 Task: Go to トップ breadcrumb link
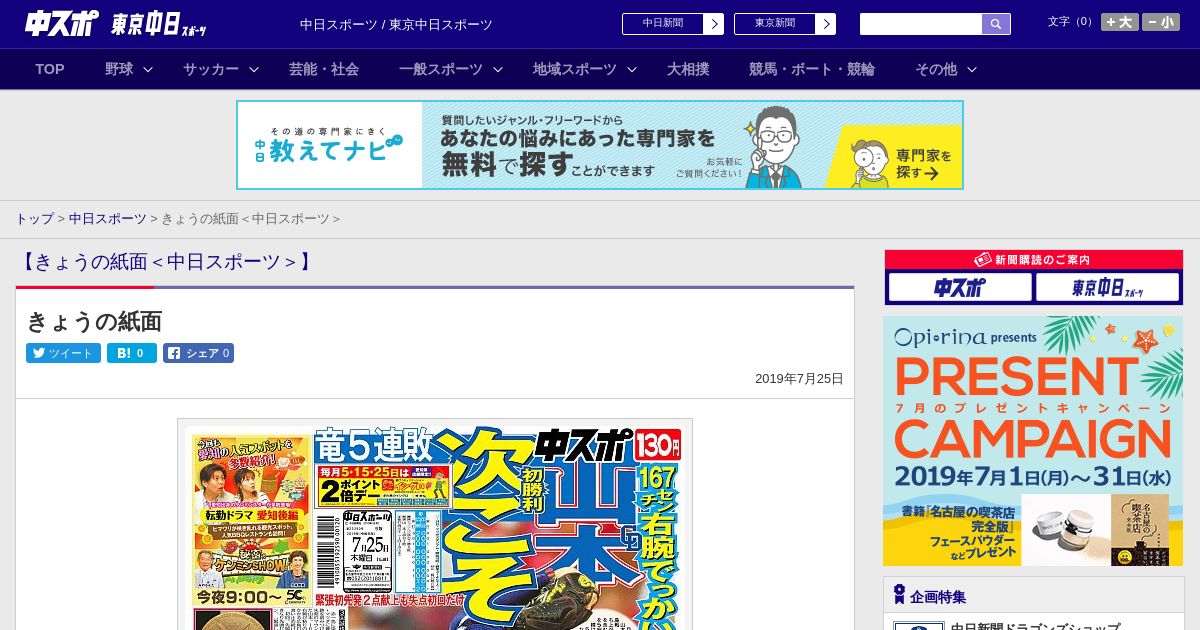pyautogui.click(x=34, y=219)
